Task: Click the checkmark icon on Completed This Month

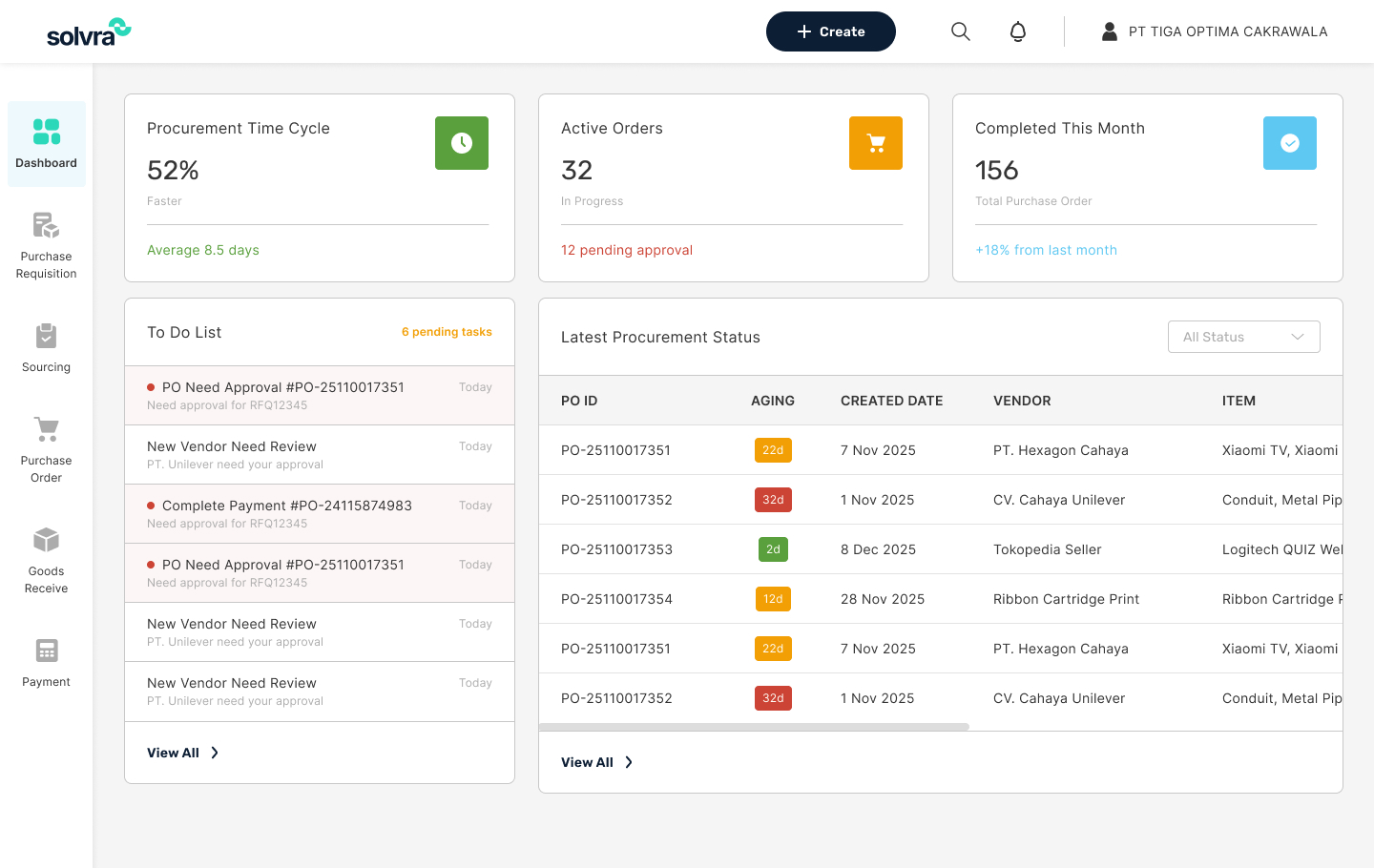Action: 1289,142
